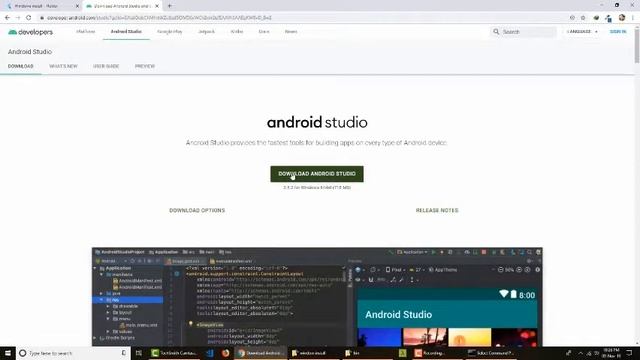
Task: Click the browser forward arrow
Action: [18, 18]
